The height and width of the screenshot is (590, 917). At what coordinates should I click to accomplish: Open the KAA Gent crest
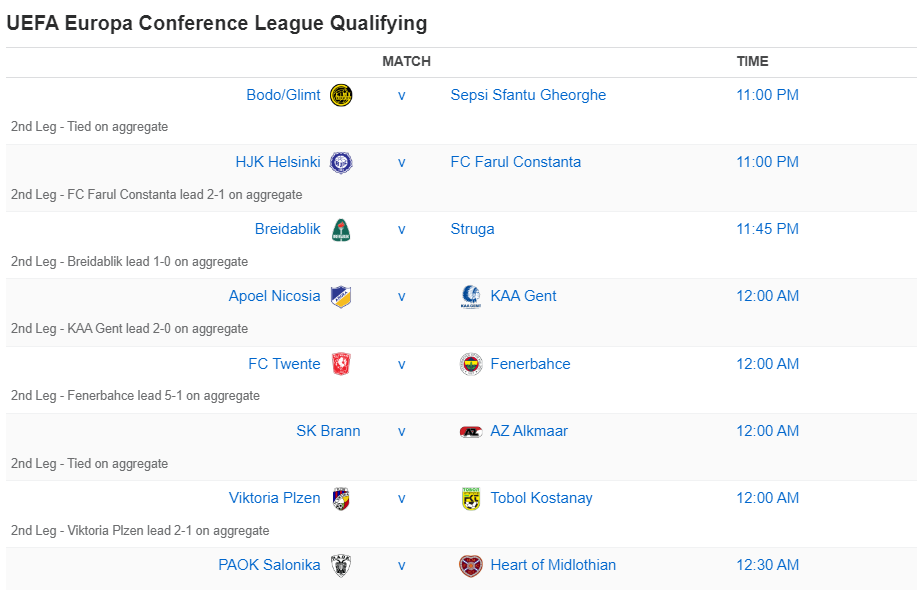point(470,296)
